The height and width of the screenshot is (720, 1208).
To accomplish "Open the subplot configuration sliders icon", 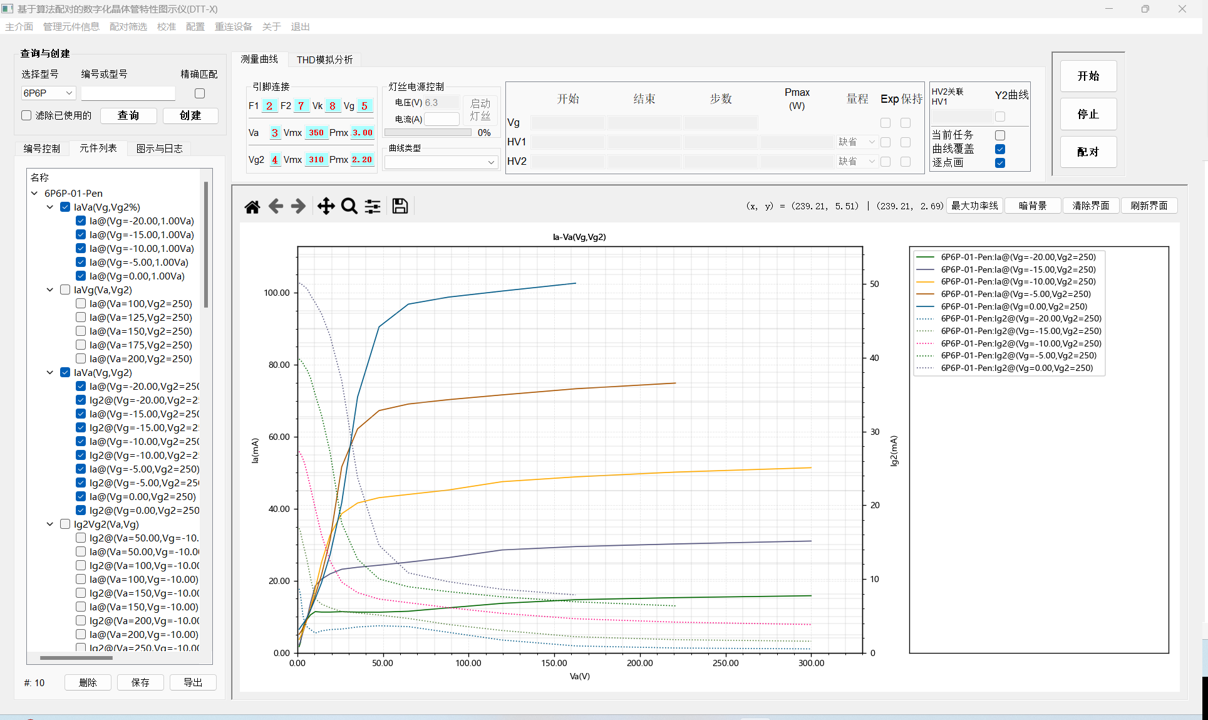I will [372, 206].
